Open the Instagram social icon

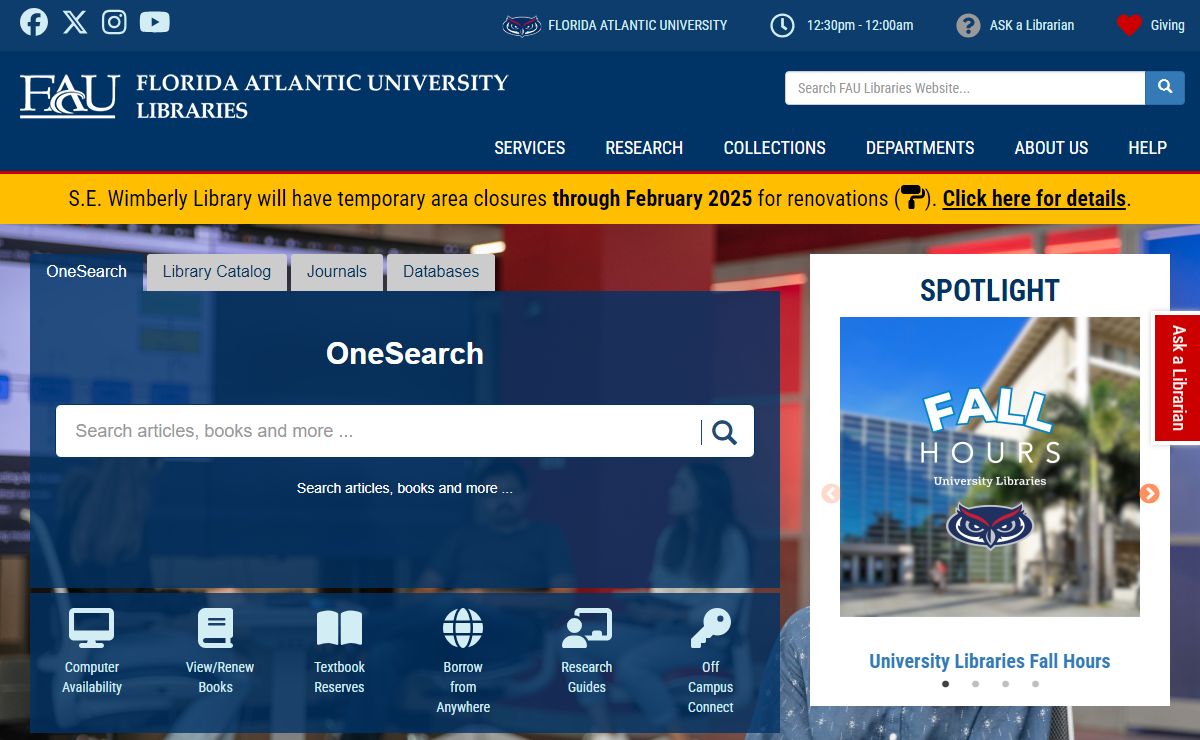pos(115,22)
